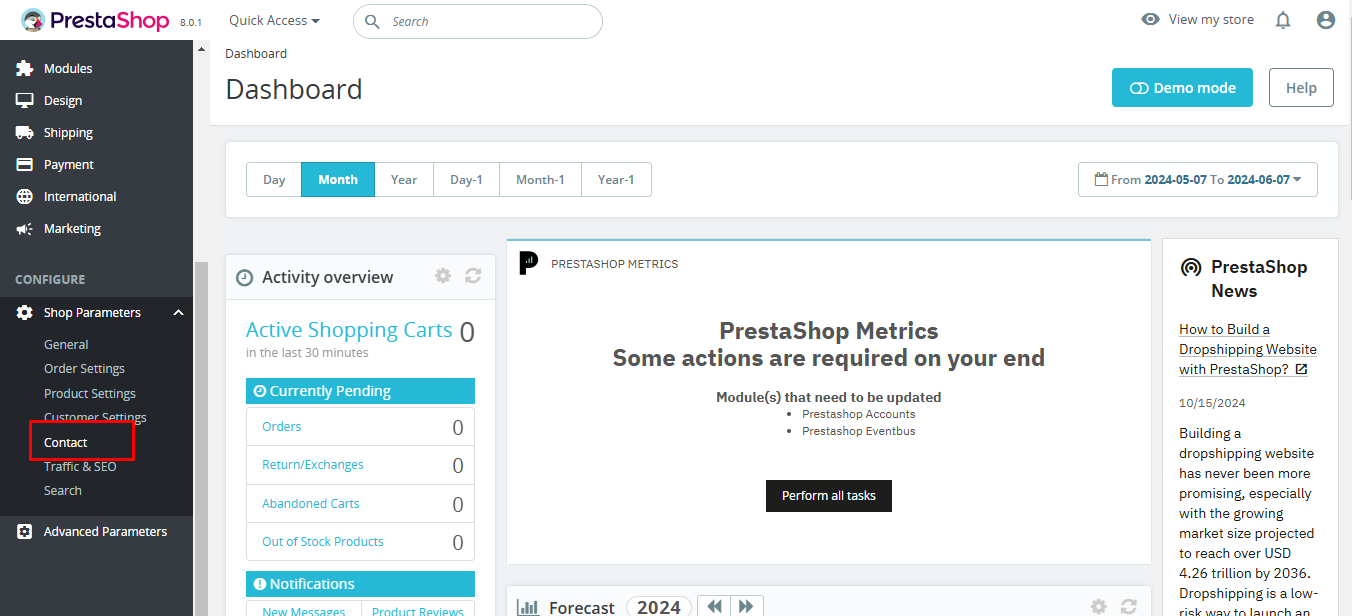This screenshot has width=1352, height=616.
Task: Collapse the Shop Parameters menu
Action: point(179,313)
